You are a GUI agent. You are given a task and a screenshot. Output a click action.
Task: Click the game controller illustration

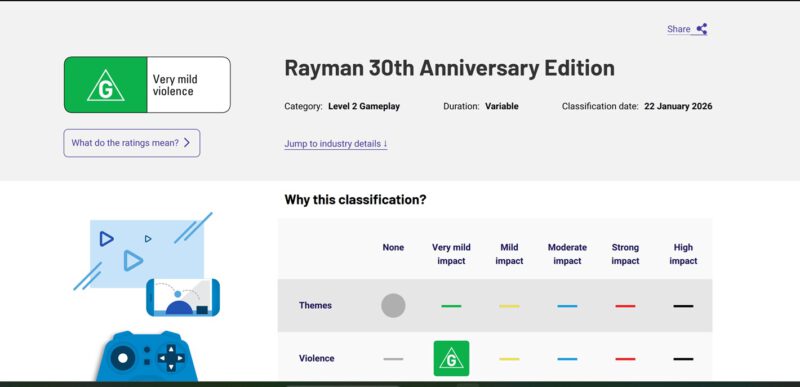click(147, 356)
